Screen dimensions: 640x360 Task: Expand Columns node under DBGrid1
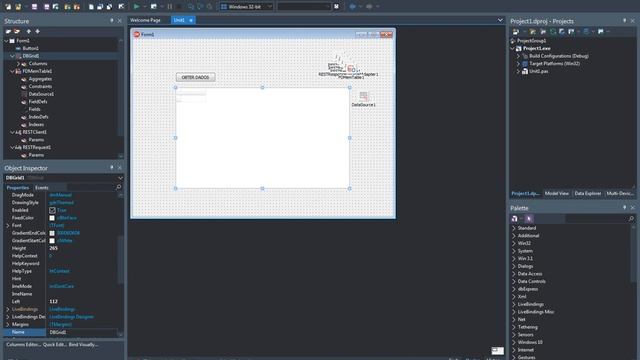(18, 64)
